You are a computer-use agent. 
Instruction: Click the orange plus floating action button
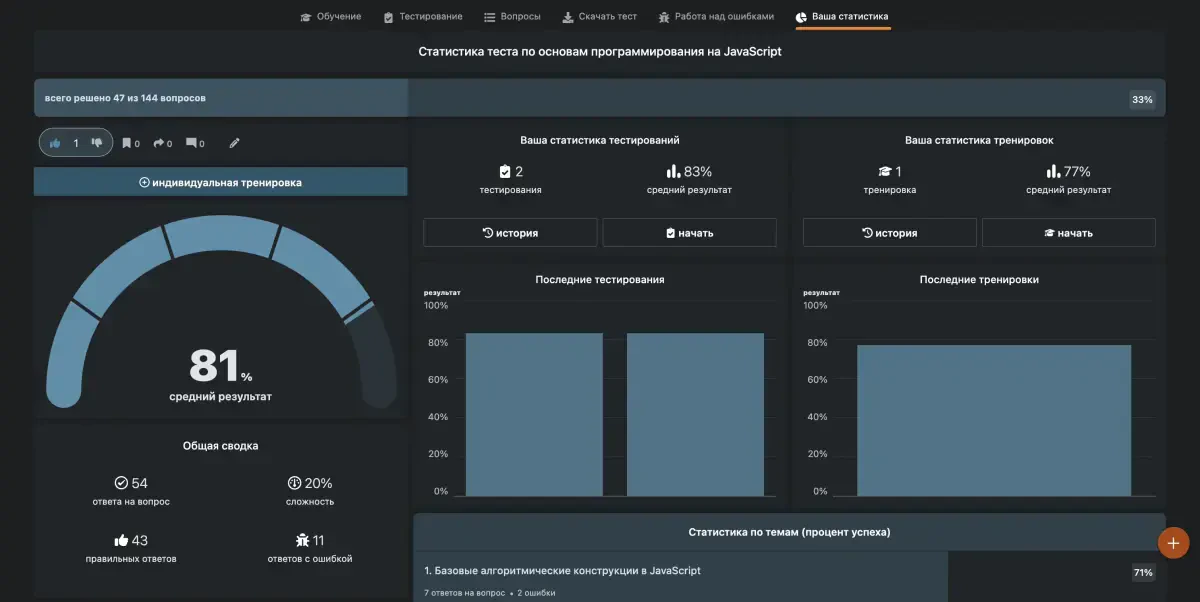(1172, 543)
